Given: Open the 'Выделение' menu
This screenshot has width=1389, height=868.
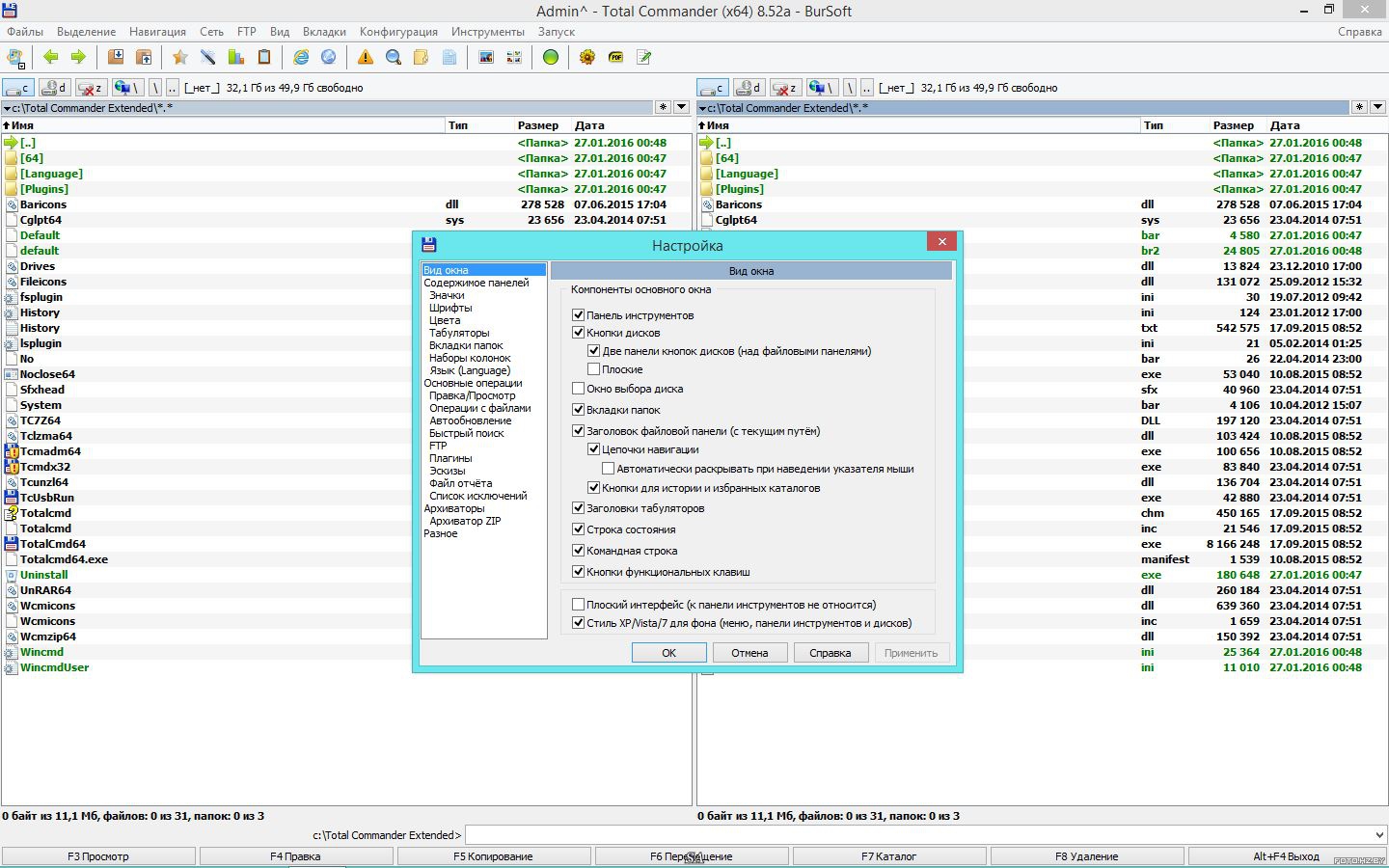Looking at the screenshot, I should click(x=86, y=31).
